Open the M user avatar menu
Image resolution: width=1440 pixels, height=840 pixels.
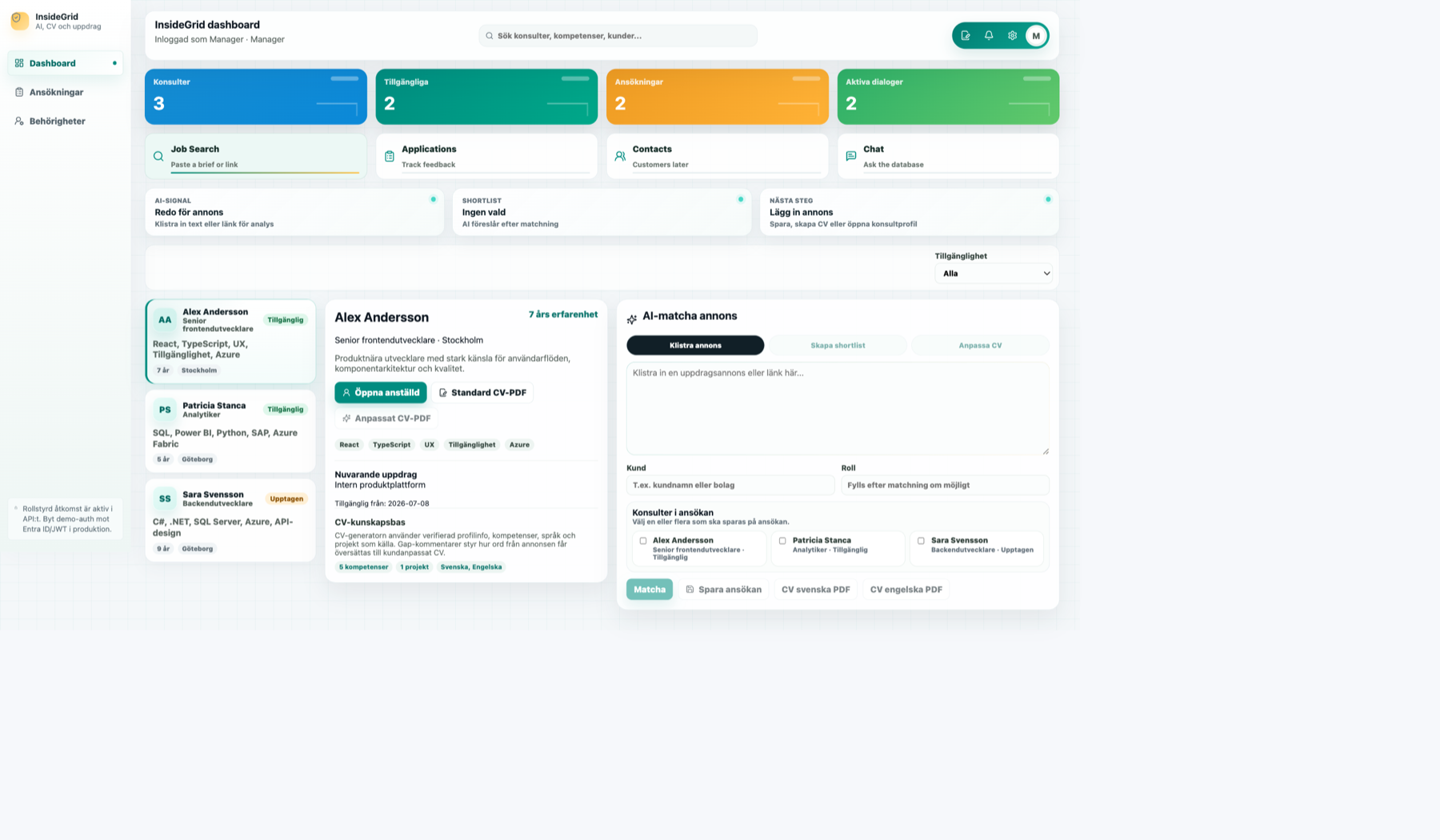pyautogui.click(x=1036, y=35)
